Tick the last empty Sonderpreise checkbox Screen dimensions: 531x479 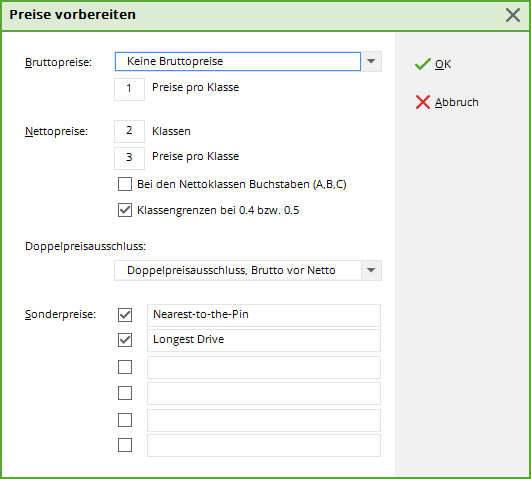pyautogui.click(x=125, y=445)
